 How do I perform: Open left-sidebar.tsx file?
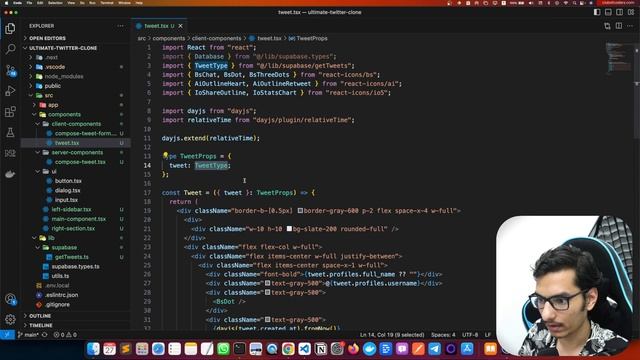pos(76,209)
